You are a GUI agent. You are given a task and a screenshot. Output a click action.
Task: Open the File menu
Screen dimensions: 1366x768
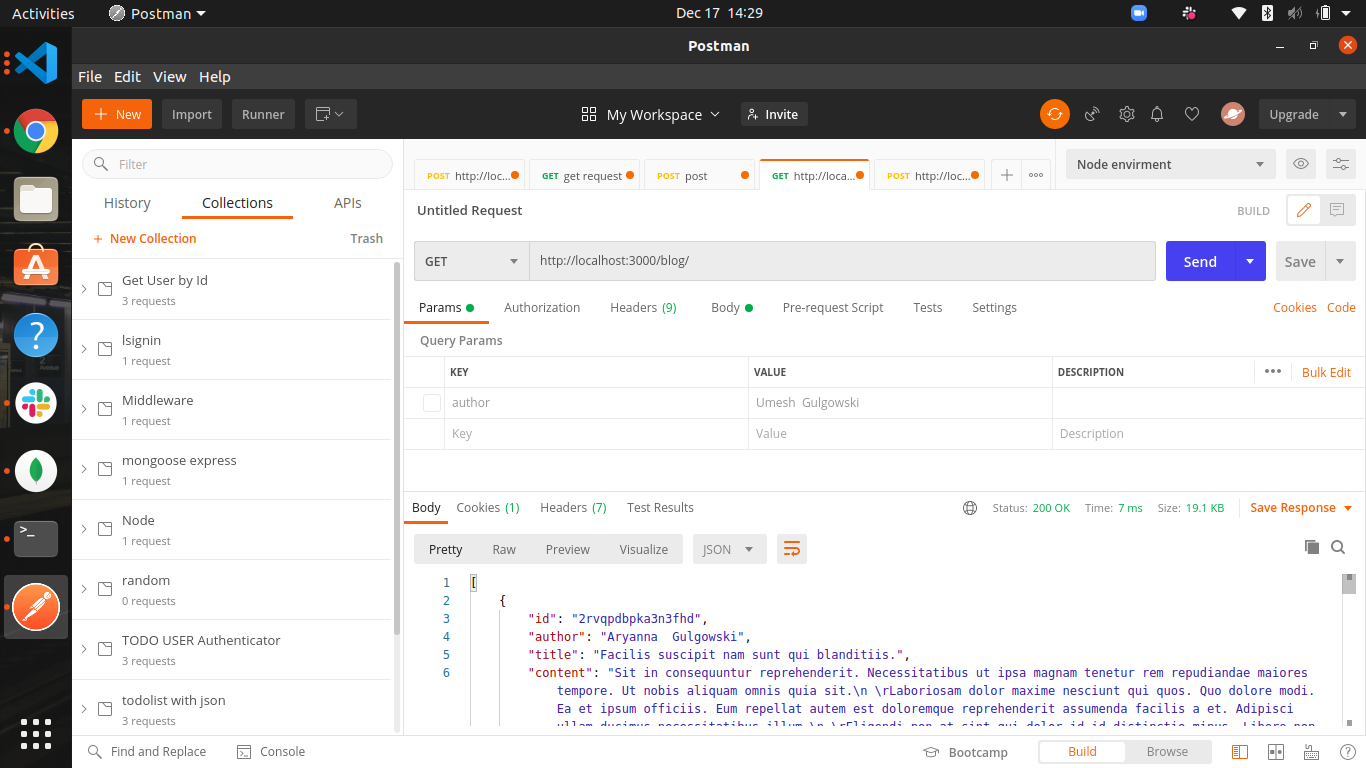click(x=90, y=77)
